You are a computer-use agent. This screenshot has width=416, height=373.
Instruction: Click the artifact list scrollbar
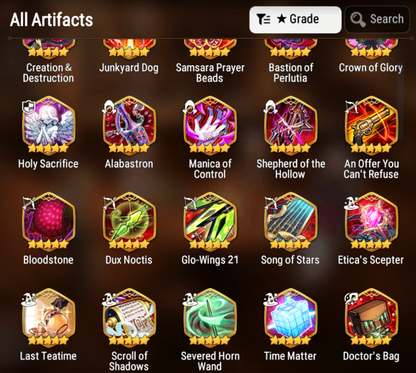[401, 100]
